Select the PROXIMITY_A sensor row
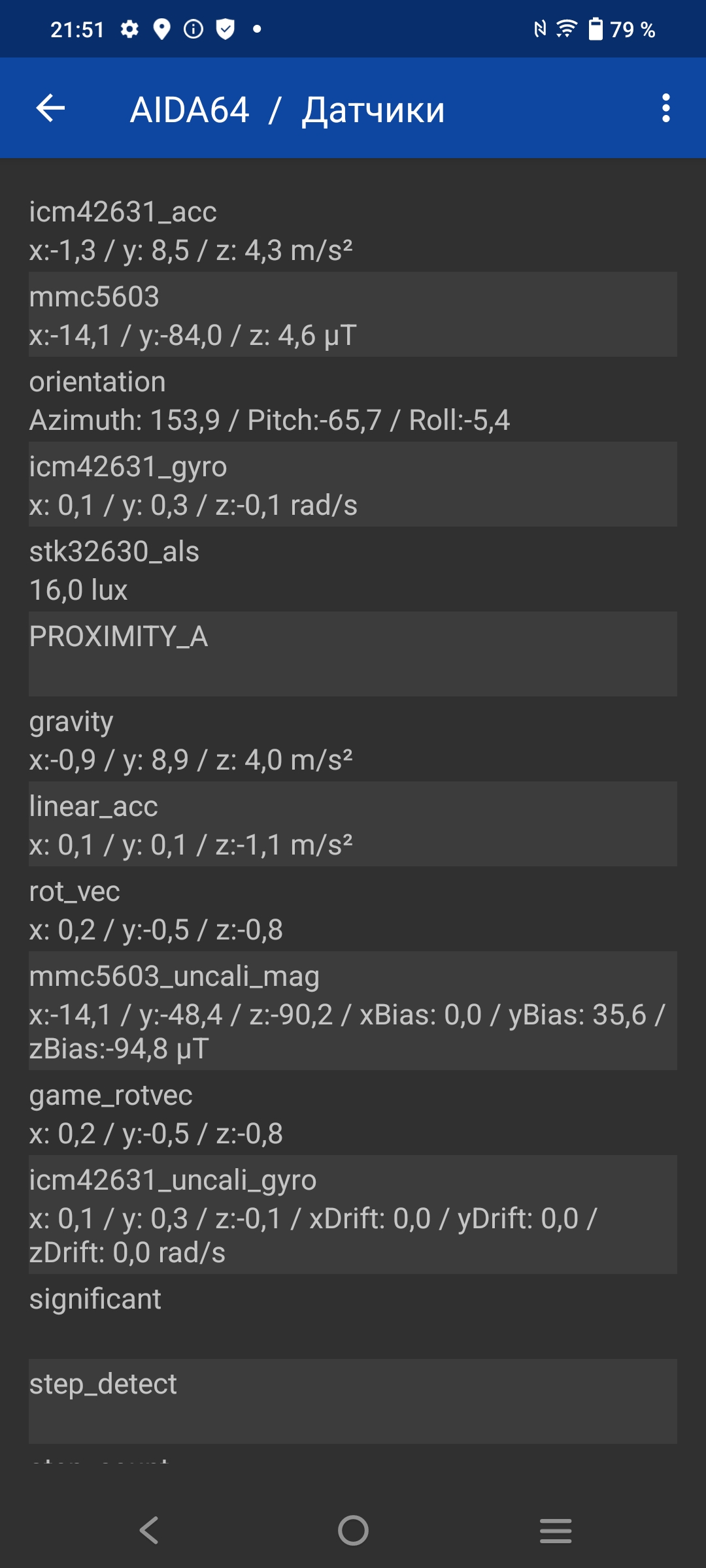Viewport: 706px width, 1568px height. 353,654
